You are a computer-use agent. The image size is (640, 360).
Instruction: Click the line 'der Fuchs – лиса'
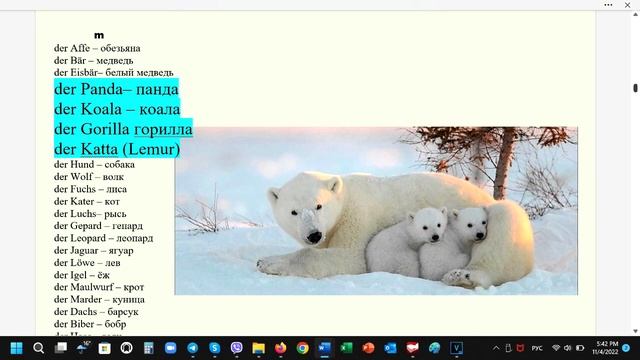point(90,189)
